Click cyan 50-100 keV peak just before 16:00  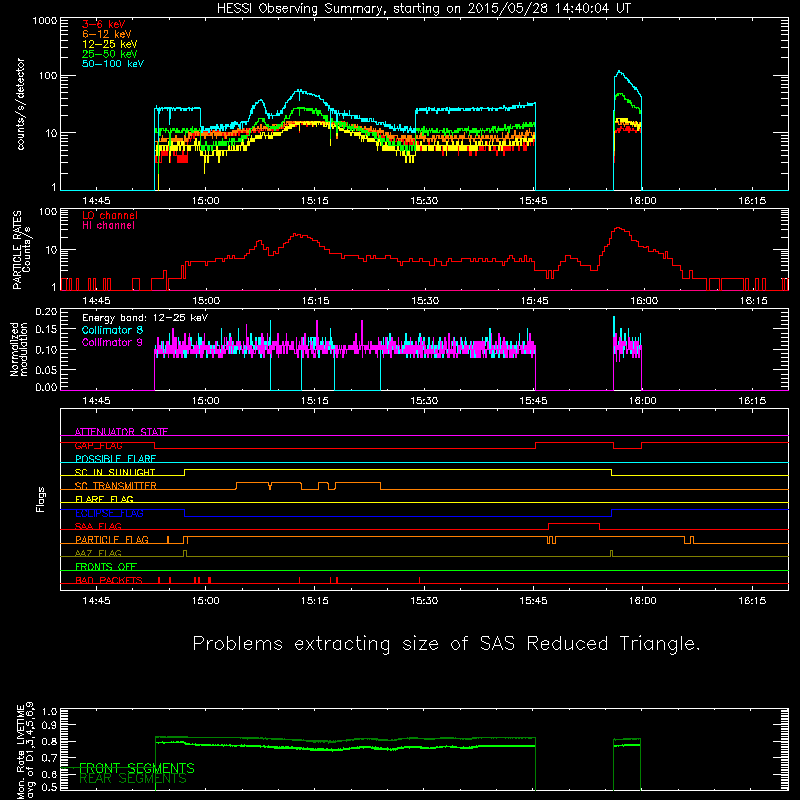click(x=619, y=72)
